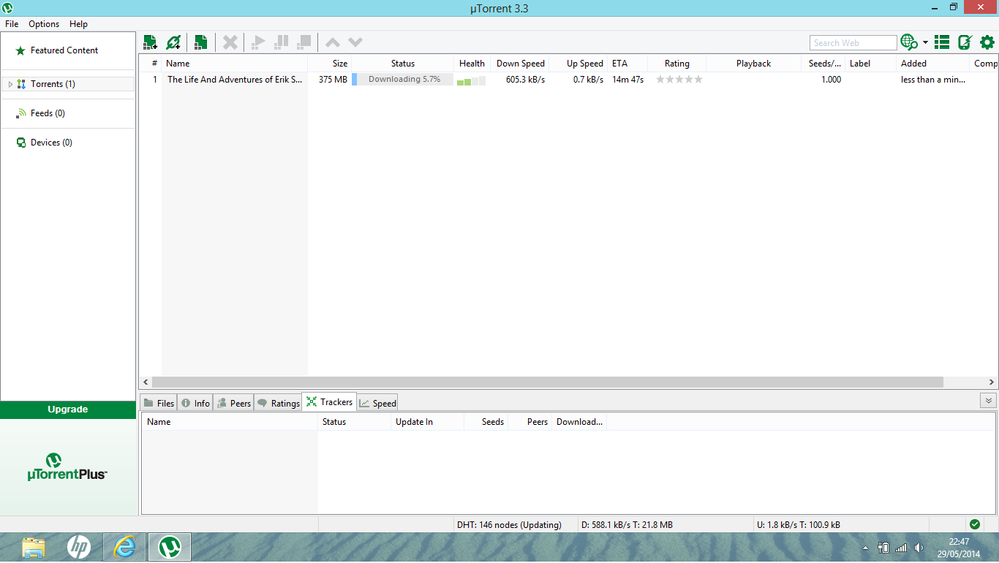
Task: Switch to the Peers tab
Action: click(234, 403)
